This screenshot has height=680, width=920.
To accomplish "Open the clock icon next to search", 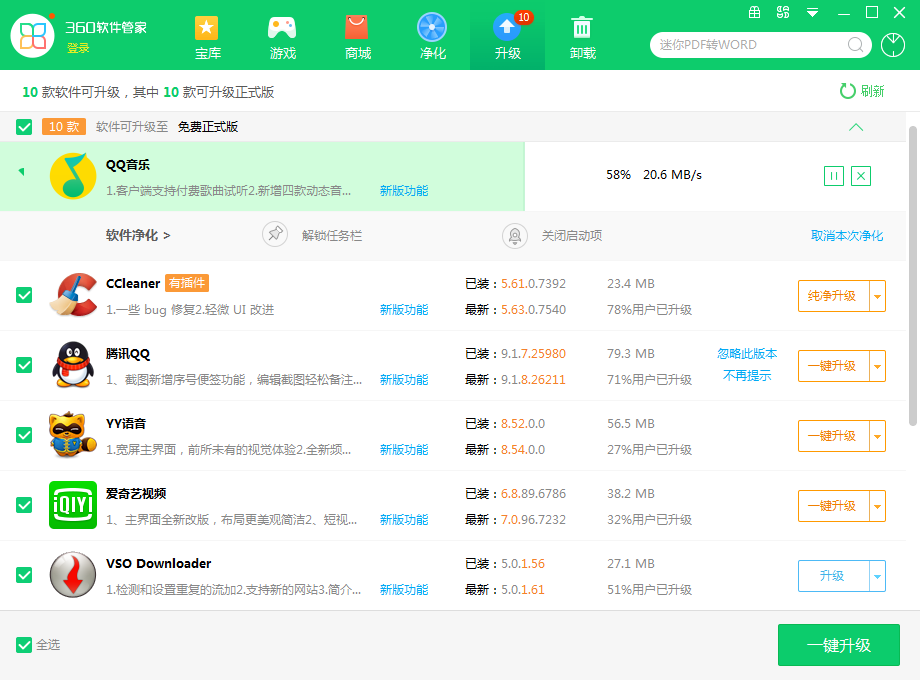I will (x=892, y=45).
